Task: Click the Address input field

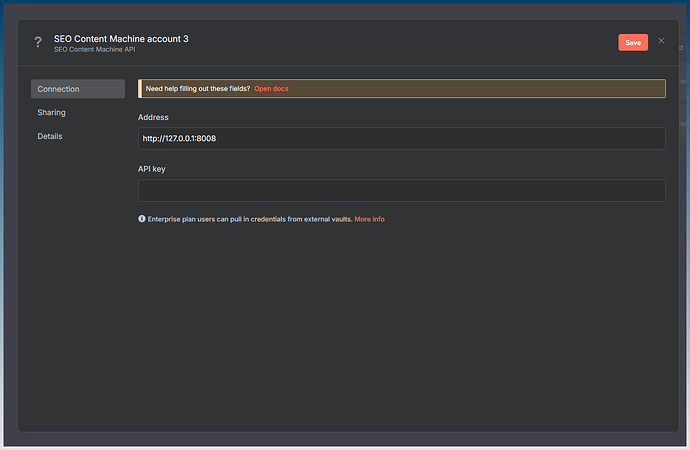Action: (401, 139)
